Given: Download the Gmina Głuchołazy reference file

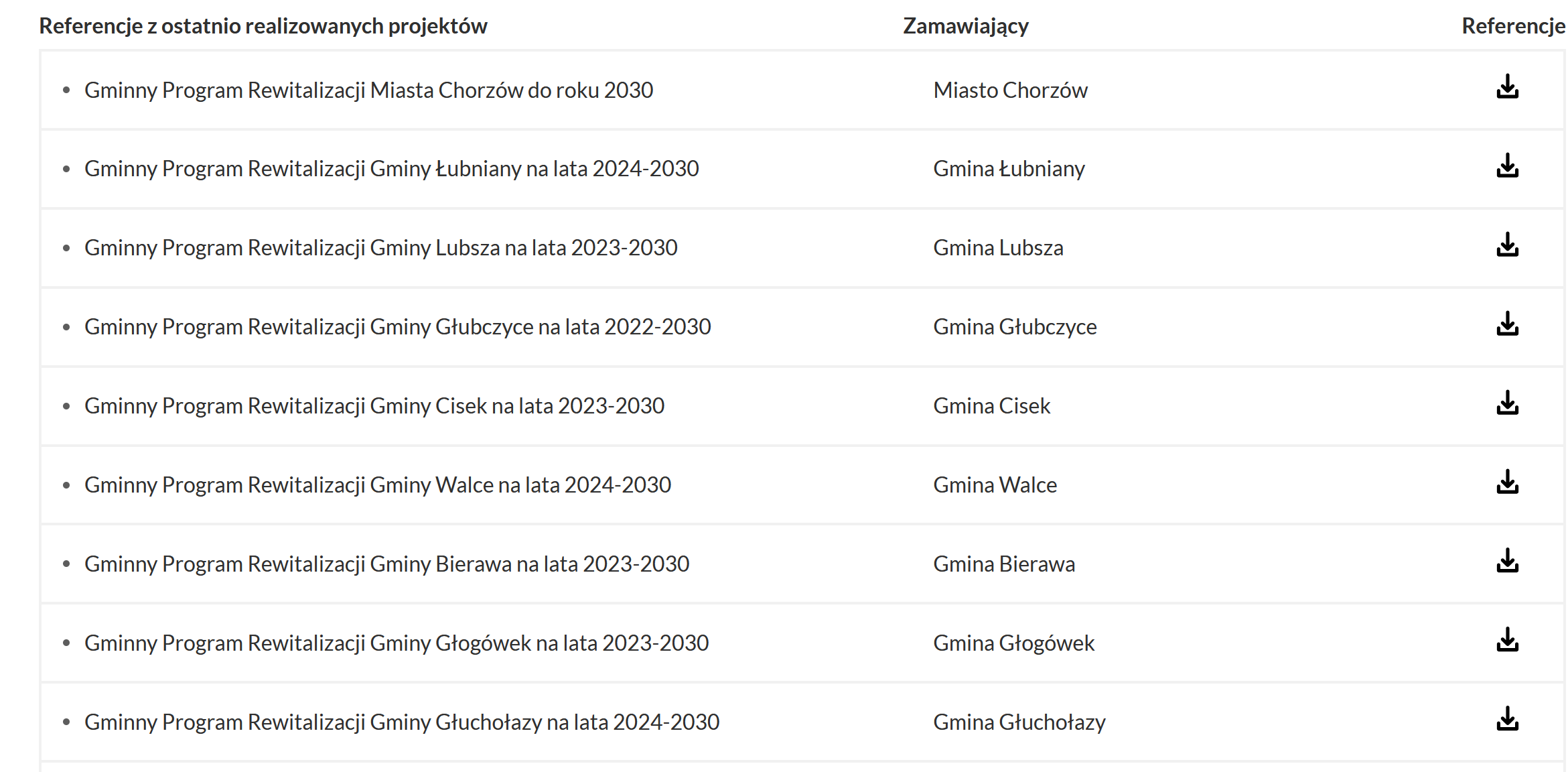Looking at the screenshot, I should 1507,720.
